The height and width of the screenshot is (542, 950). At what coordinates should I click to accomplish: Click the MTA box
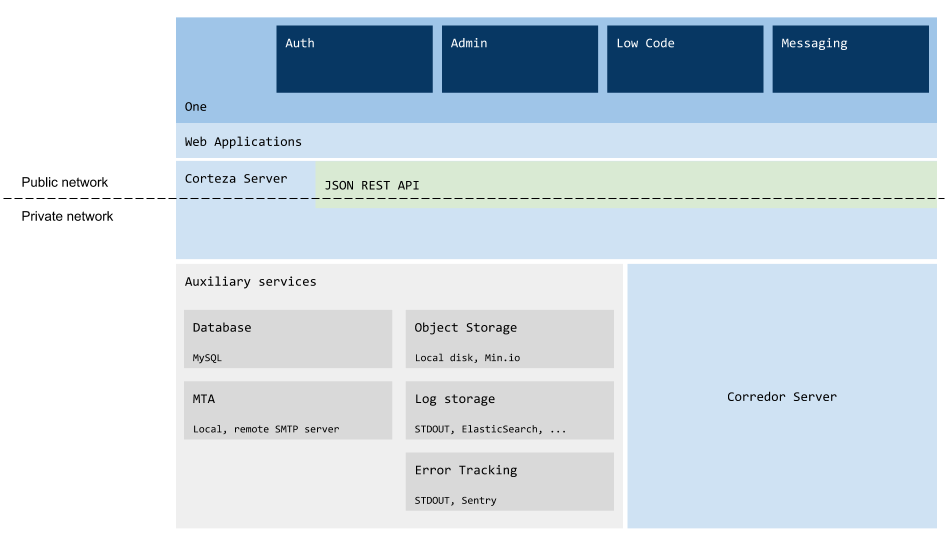(288, 410)
